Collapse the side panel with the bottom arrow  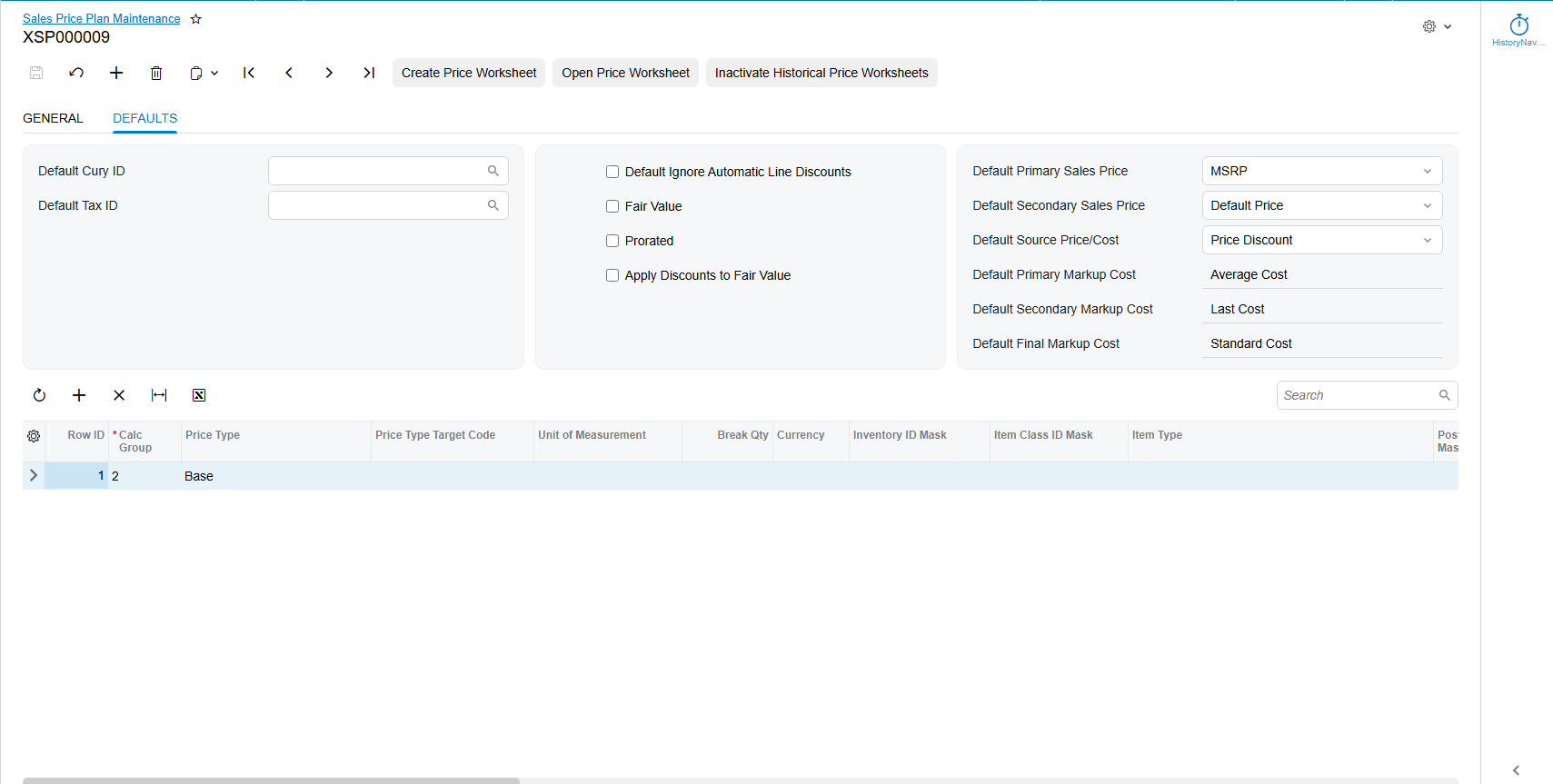pyautogui.click(x=1516, y=770)
